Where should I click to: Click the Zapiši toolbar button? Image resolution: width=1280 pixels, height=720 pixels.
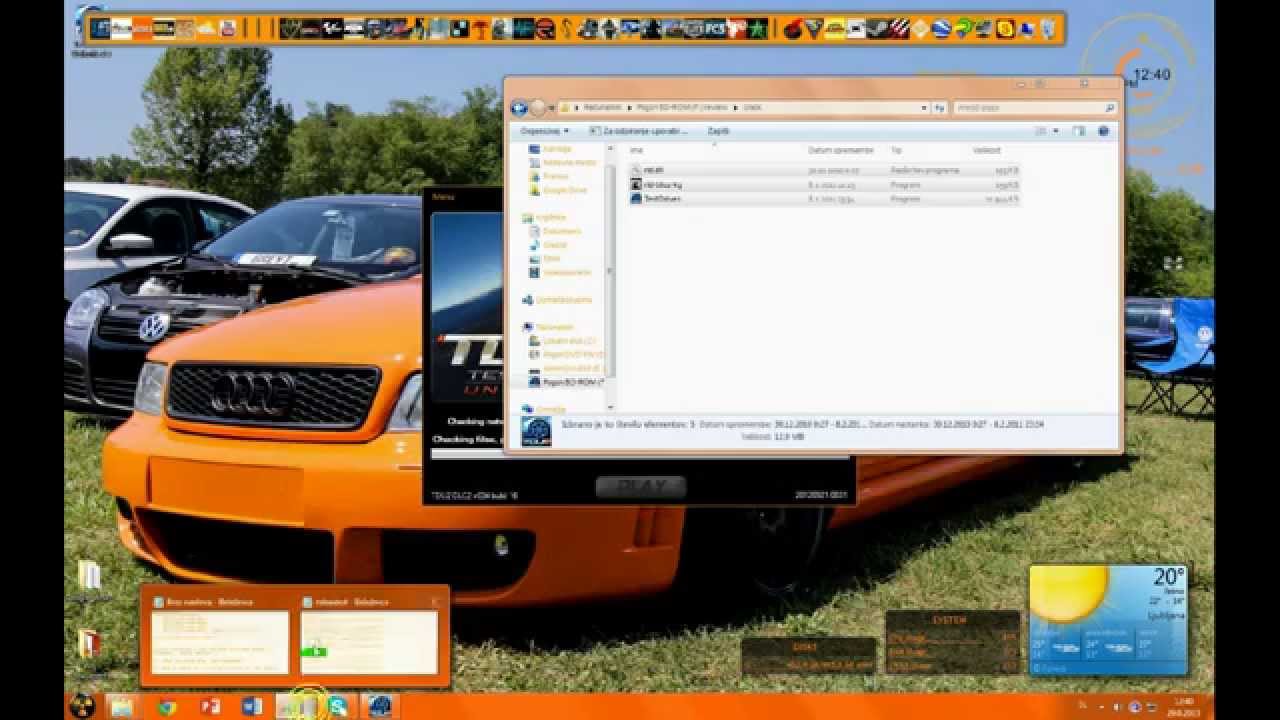point(719,131)
